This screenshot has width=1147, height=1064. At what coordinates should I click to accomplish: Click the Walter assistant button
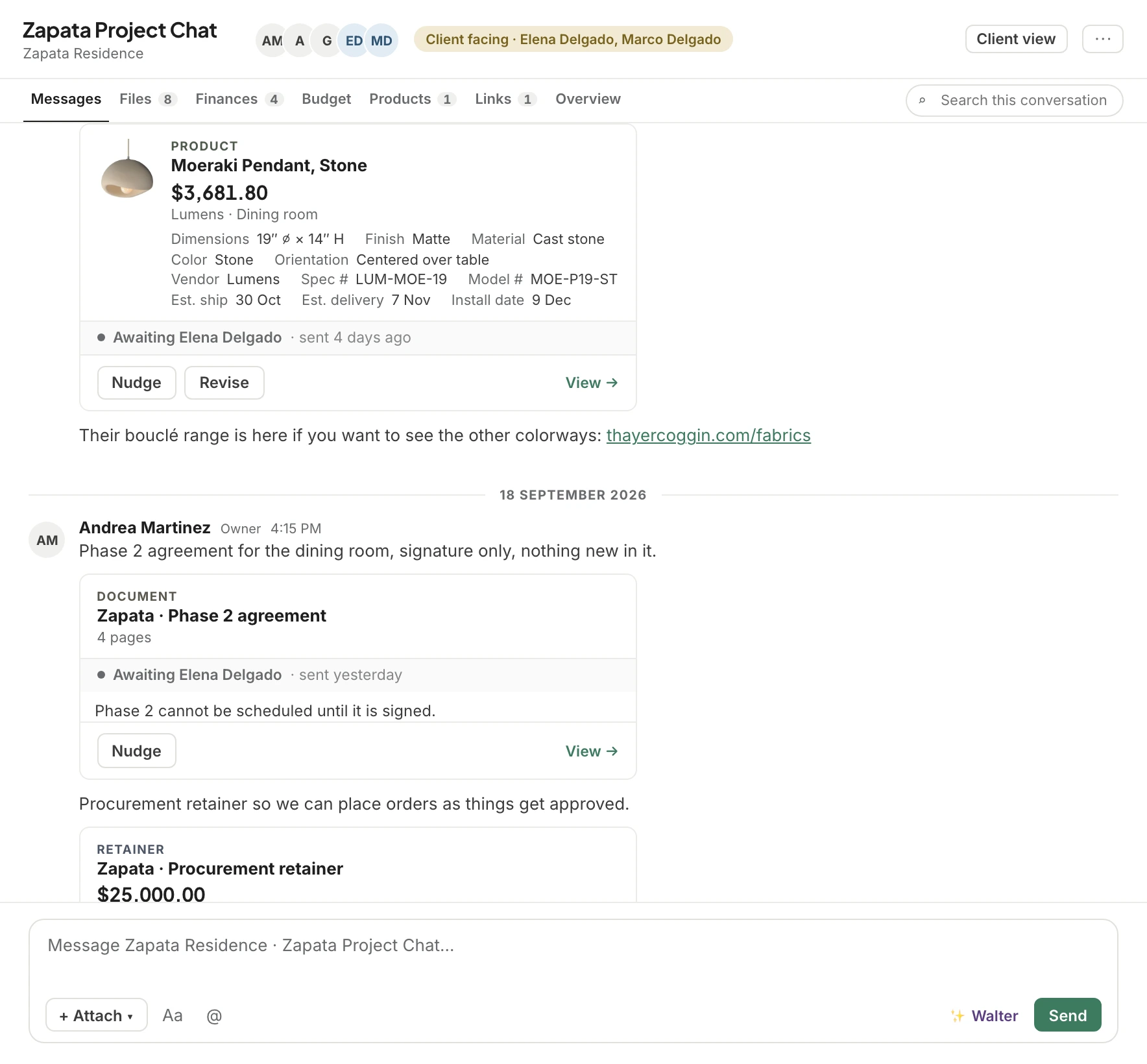[x=984, y=1015]
